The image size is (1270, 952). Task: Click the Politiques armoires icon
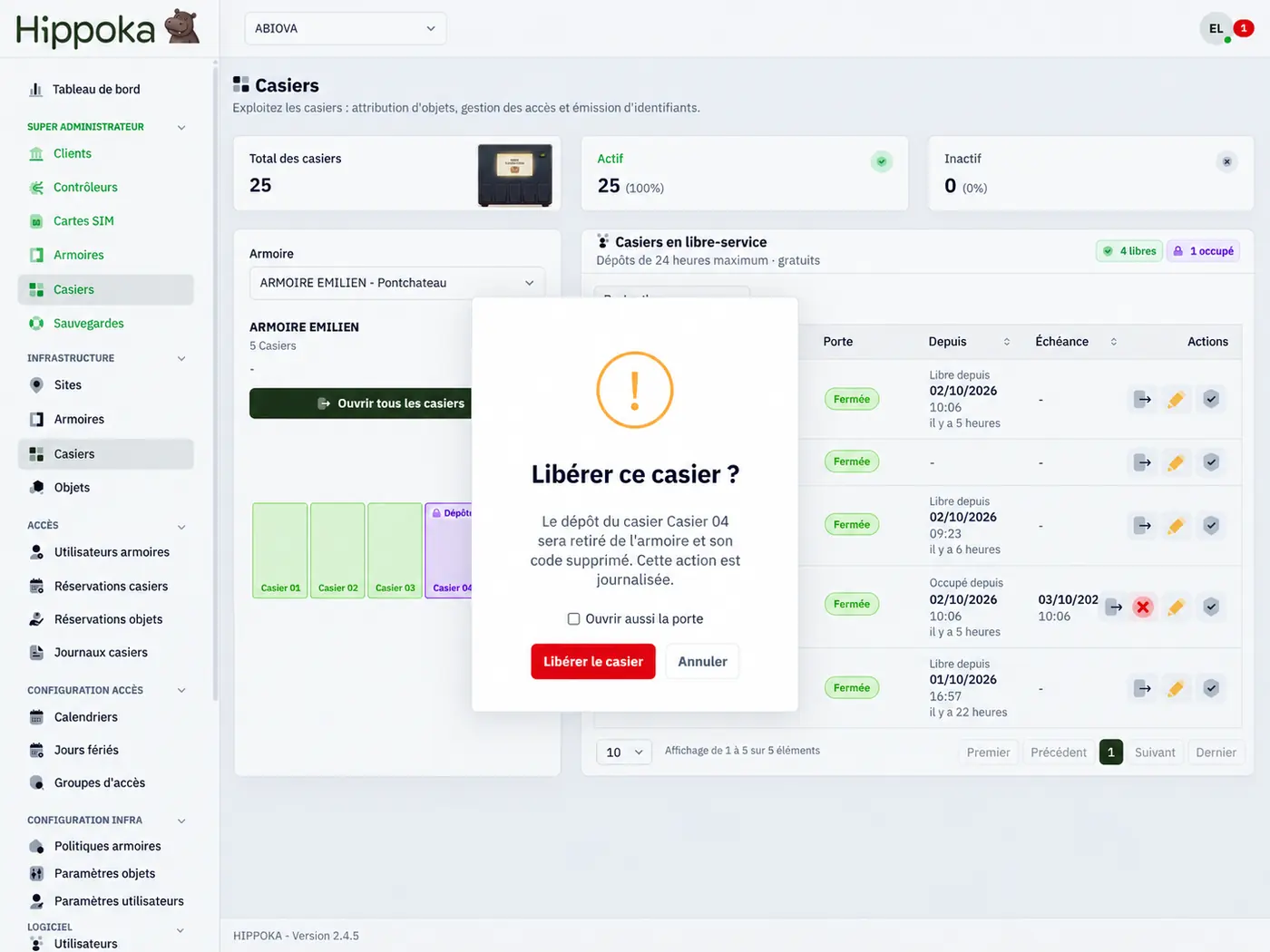[x=36, y=846]
